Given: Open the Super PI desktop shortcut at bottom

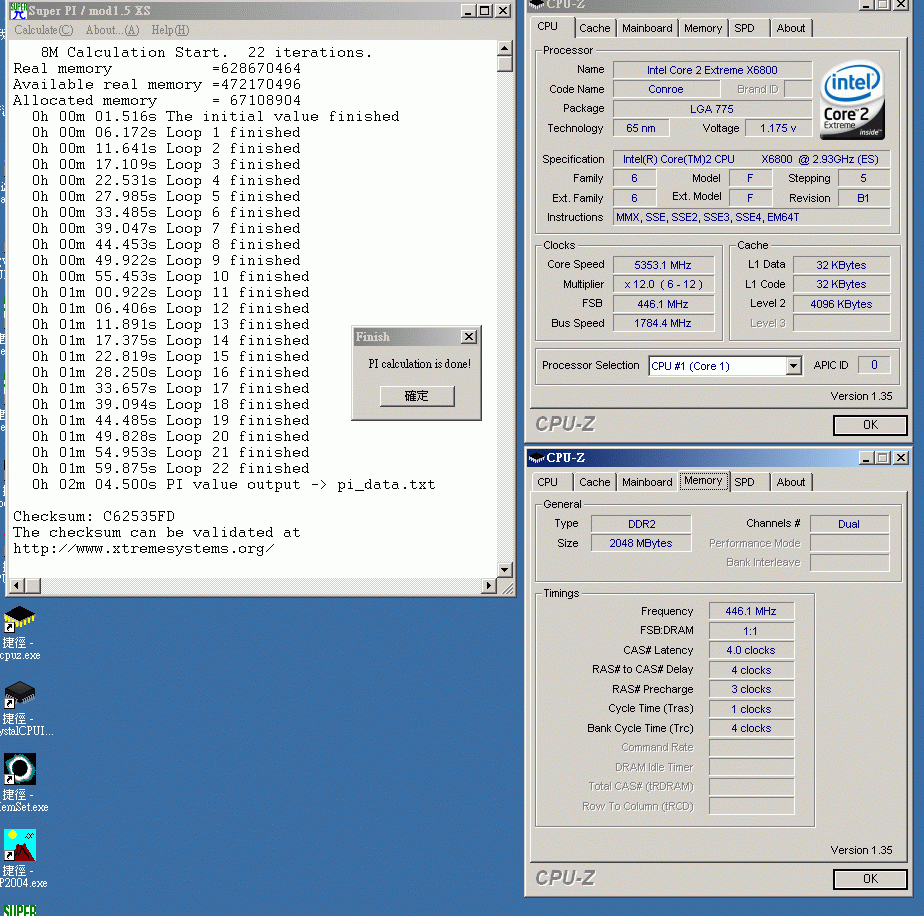Looking at the screenshot, I should coord(20,910).
